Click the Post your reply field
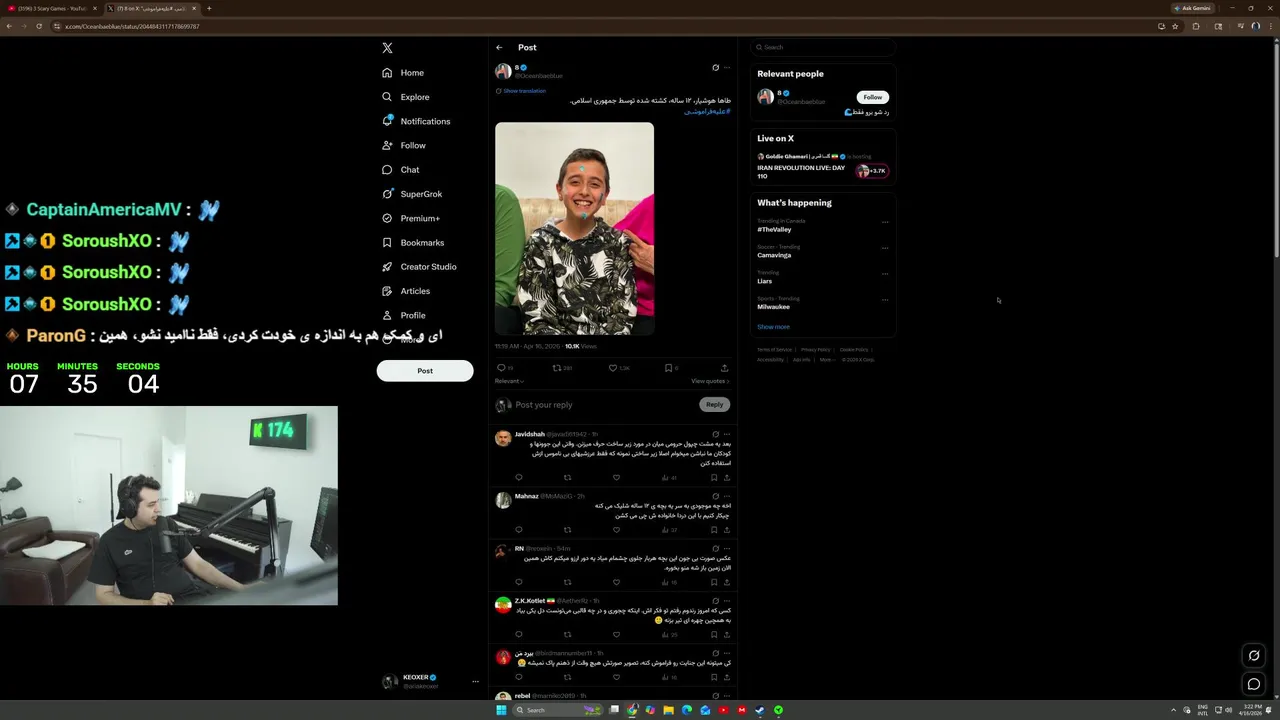 coord(603,405)
